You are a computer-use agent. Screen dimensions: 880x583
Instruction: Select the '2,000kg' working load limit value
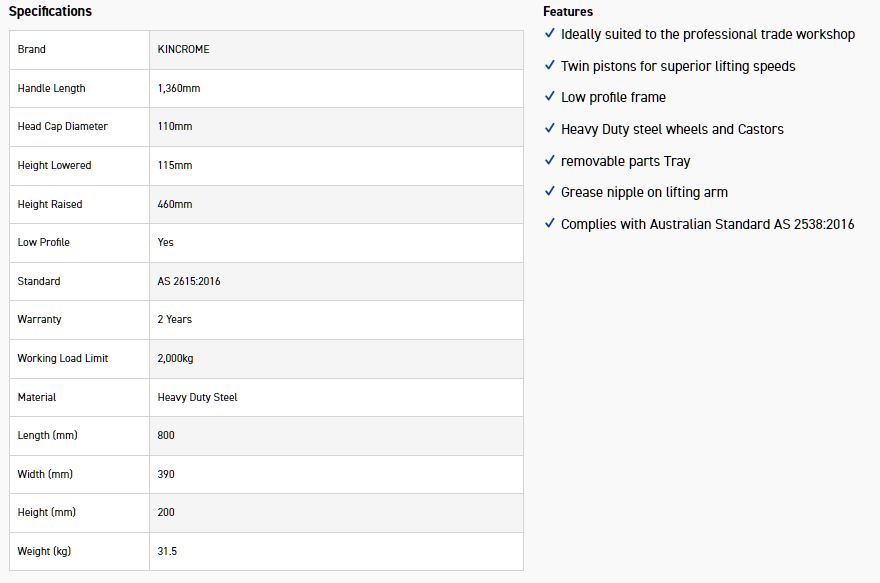[x=176, y=359]
